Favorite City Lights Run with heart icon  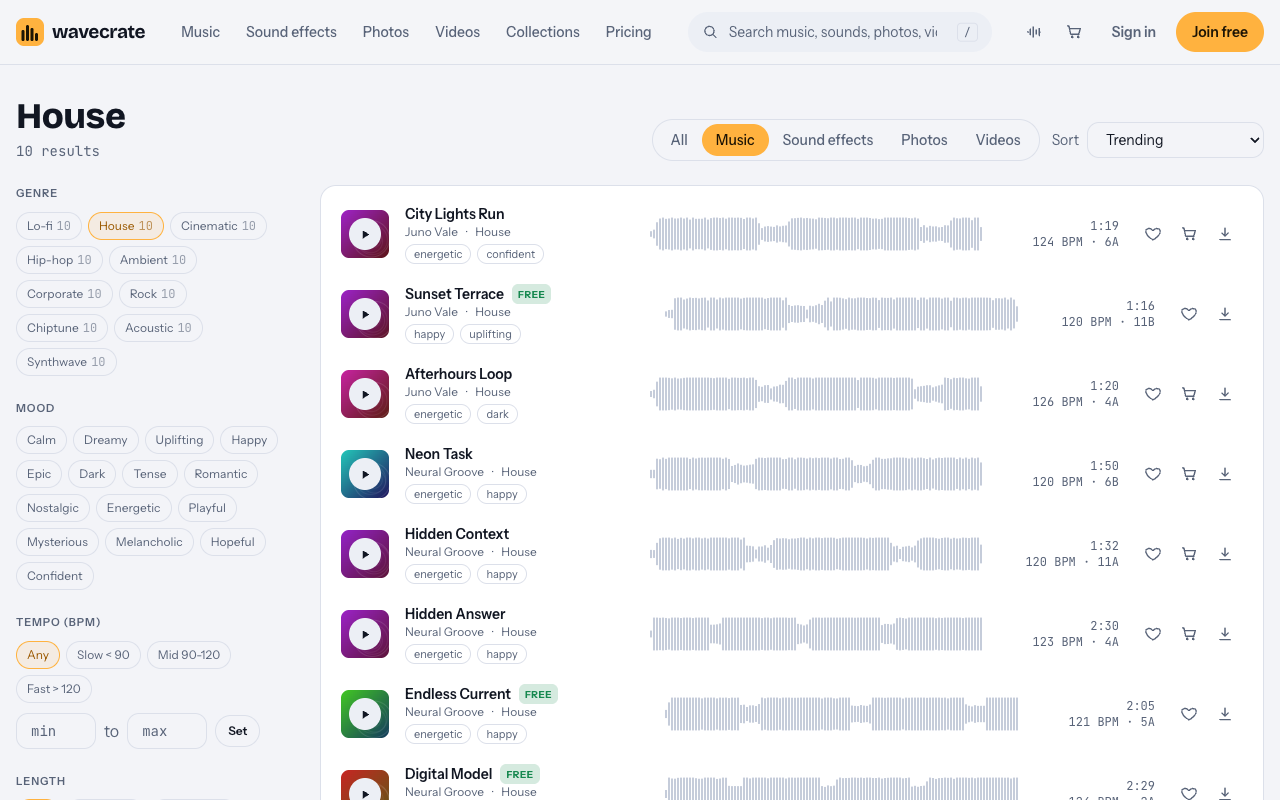click(x=1153, y=234)
